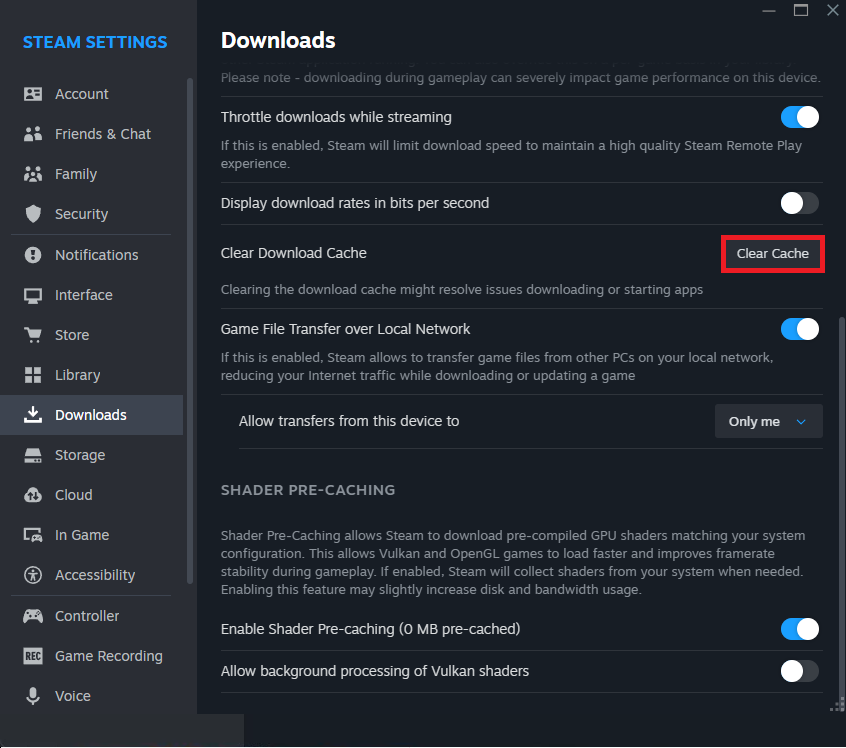Close the Steam Settings window

tap(833, 10)
